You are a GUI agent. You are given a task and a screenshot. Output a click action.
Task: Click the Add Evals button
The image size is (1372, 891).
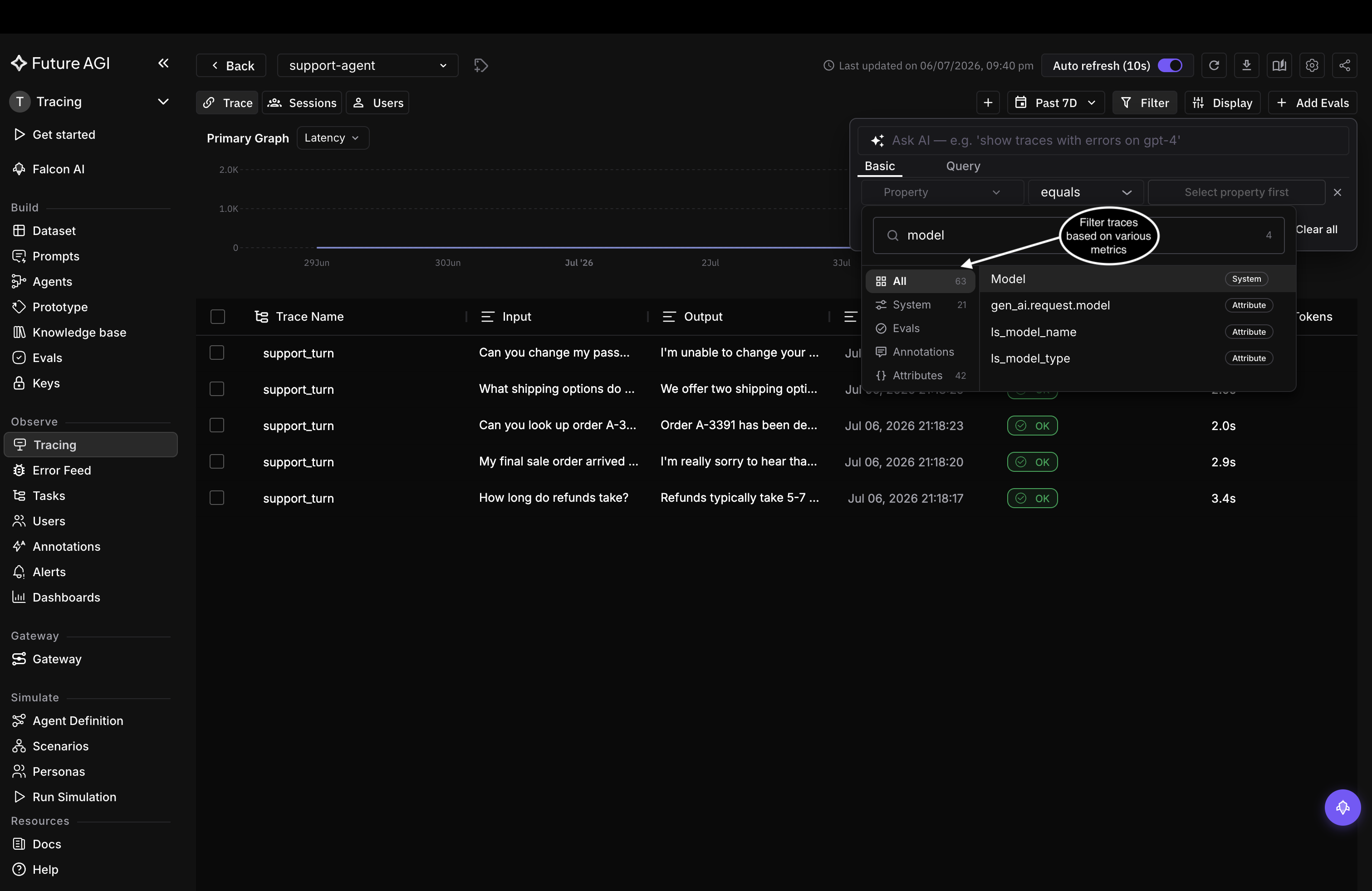click(x=1313, y=103)
